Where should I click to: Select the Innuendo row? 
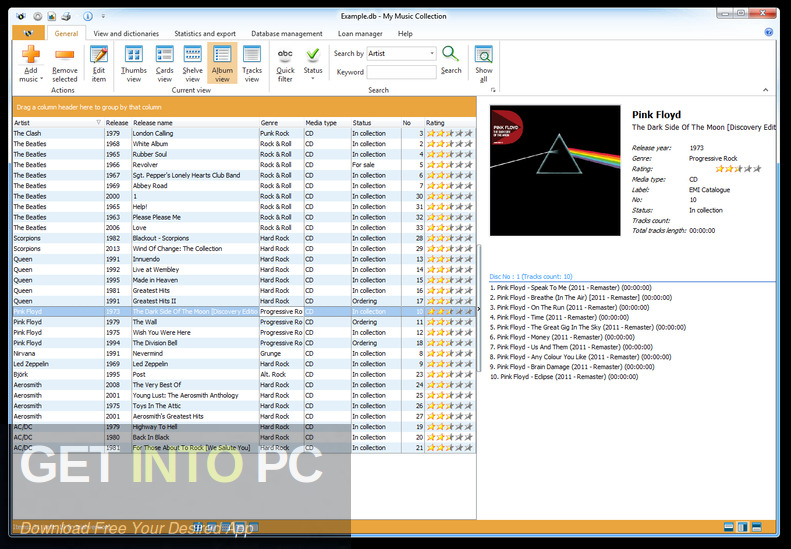pyautogui.click(x=244, y=259)
